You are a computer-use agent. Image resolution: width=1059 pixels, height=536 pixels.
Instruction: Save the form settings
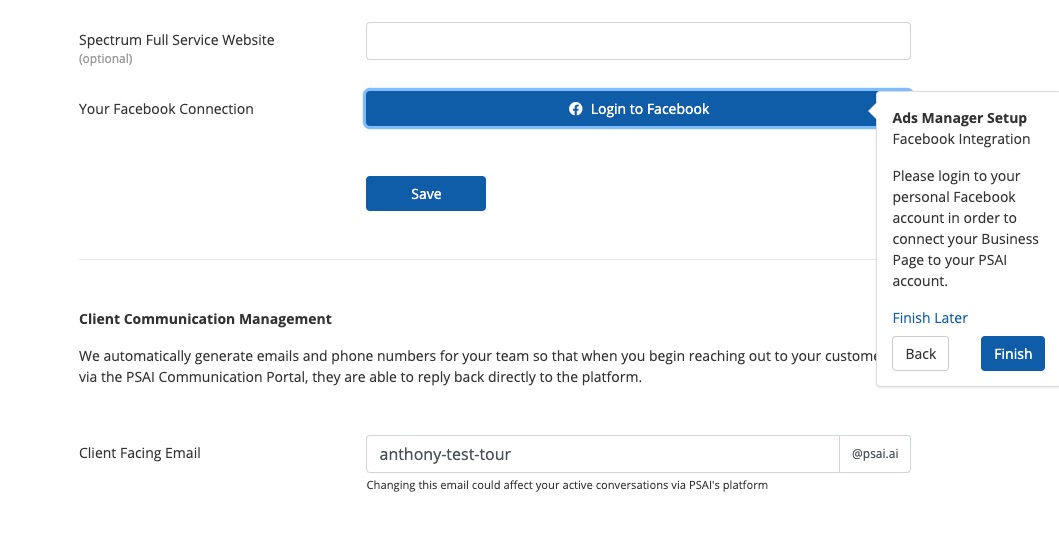coord(425,194)
